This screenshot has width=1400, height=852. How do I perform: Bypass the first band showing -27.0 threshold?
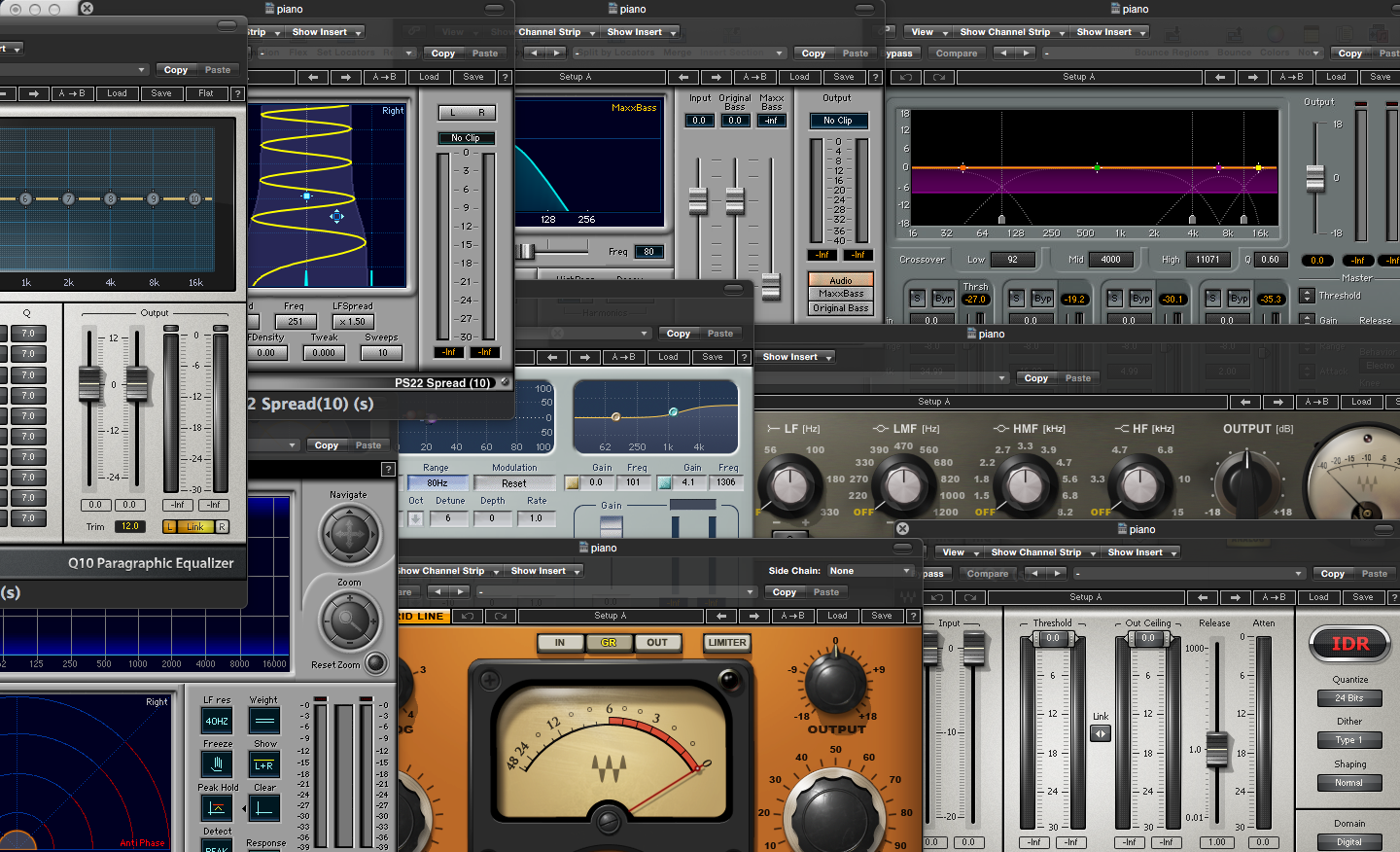click(x=943, y=299)
